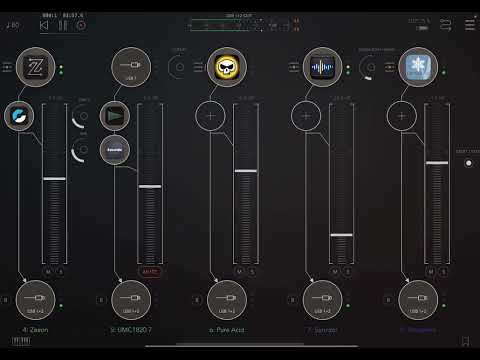Open the USB 7 hardware input node
480x360 pixels.
pyautogui.click(x=131, y=67)
